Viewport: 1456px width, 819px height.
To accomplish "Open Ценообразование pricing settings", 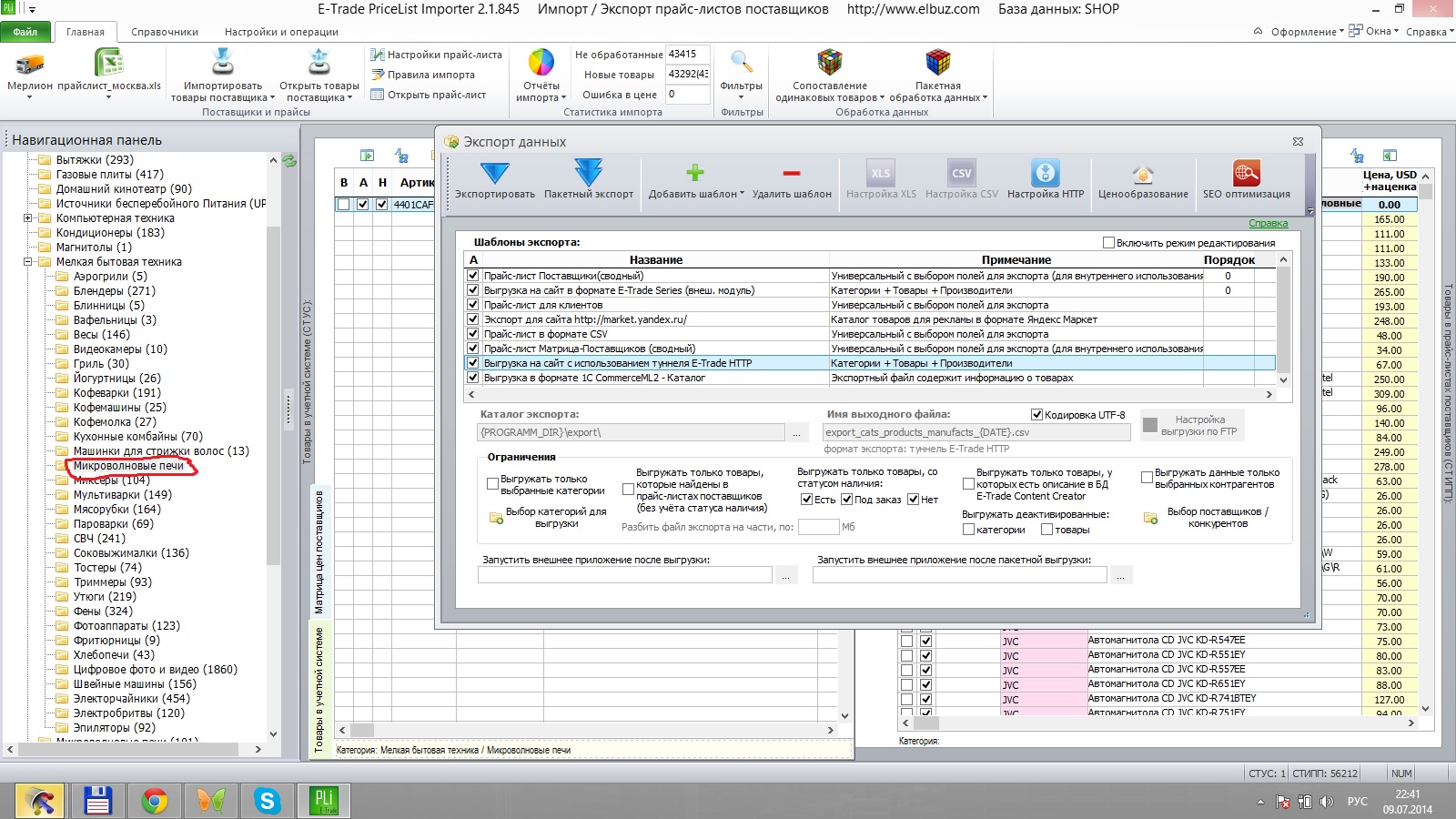I will 1143,179.
